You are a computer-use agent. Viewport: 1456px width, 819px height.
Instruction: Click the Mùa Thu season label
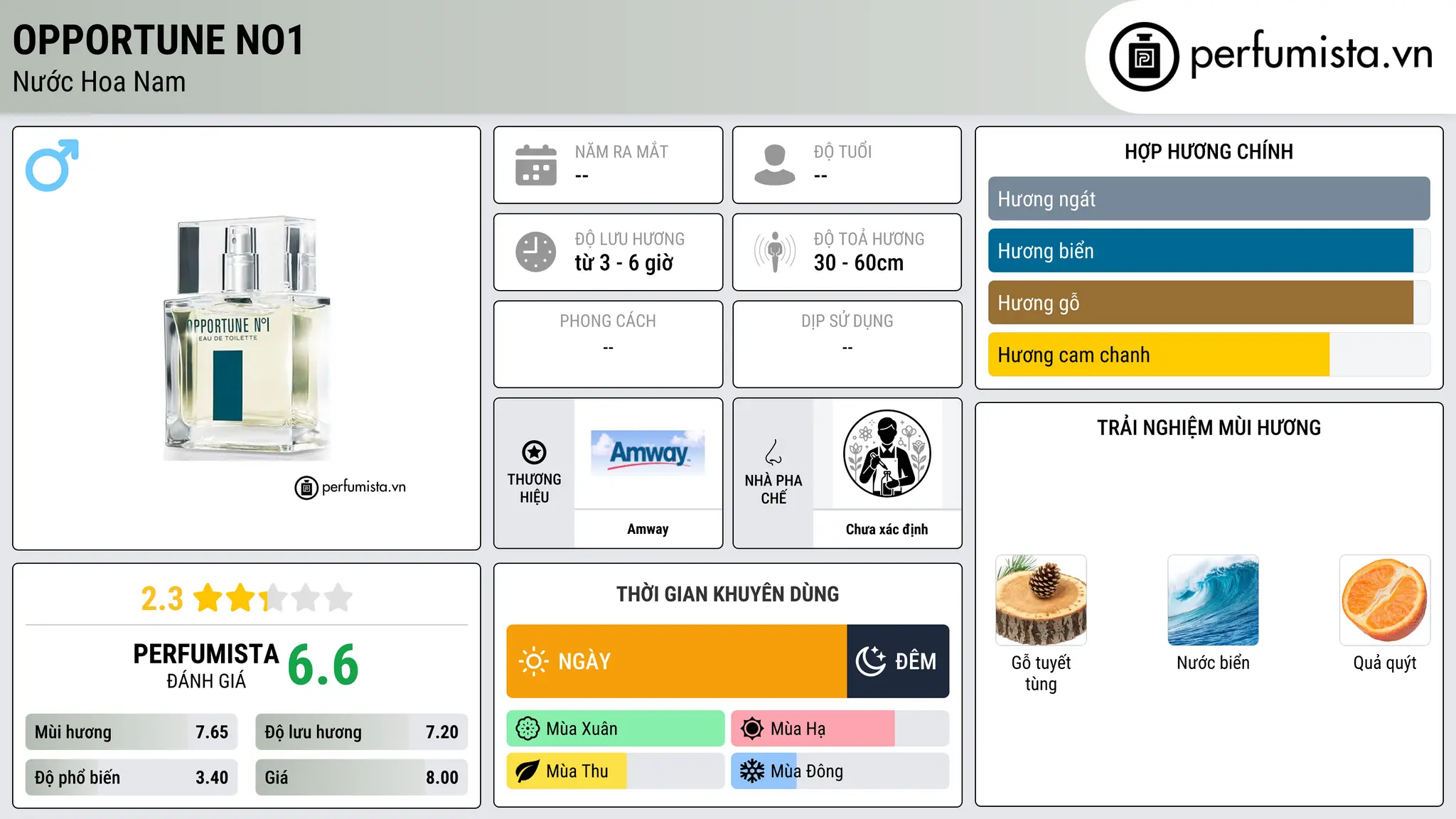coord(577,771)
